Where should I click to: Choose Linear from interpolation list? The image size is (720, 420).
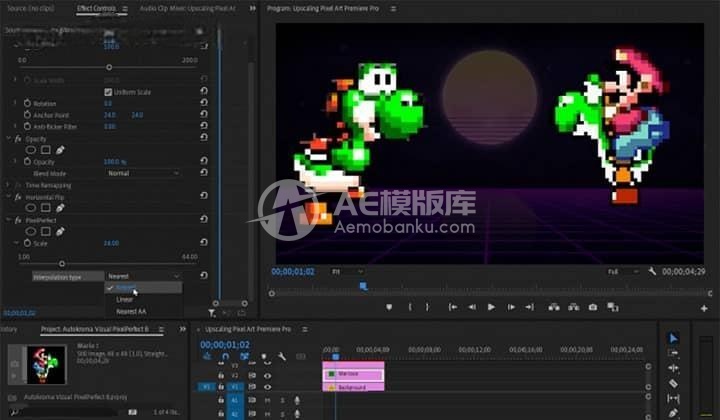(125, 299)
